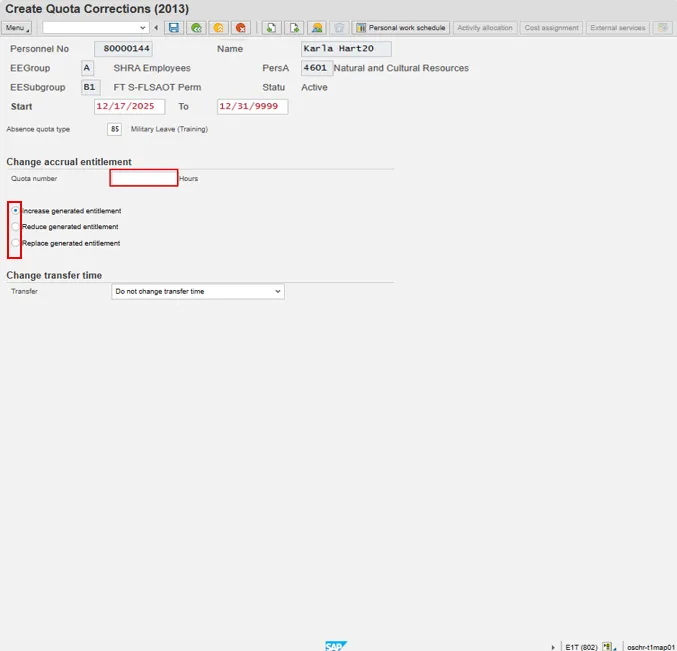Click the SAP logo
The height and width of the screenshot is (651, 677).
[x=335, y=646]
